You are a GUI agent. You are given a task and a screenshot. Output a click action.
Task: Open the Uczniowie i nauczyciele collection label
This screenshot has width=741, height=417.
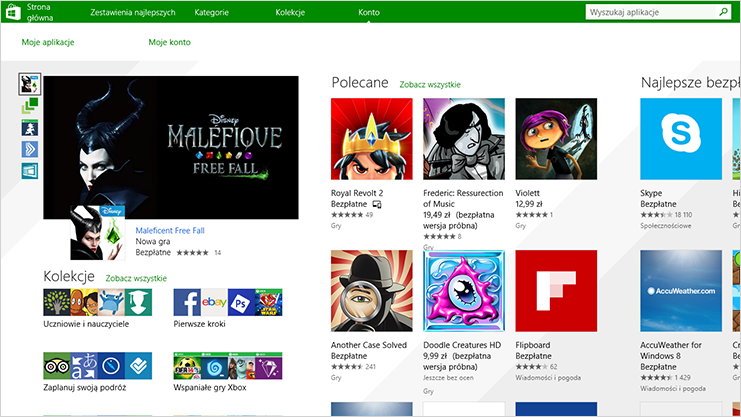pos(86,324)
